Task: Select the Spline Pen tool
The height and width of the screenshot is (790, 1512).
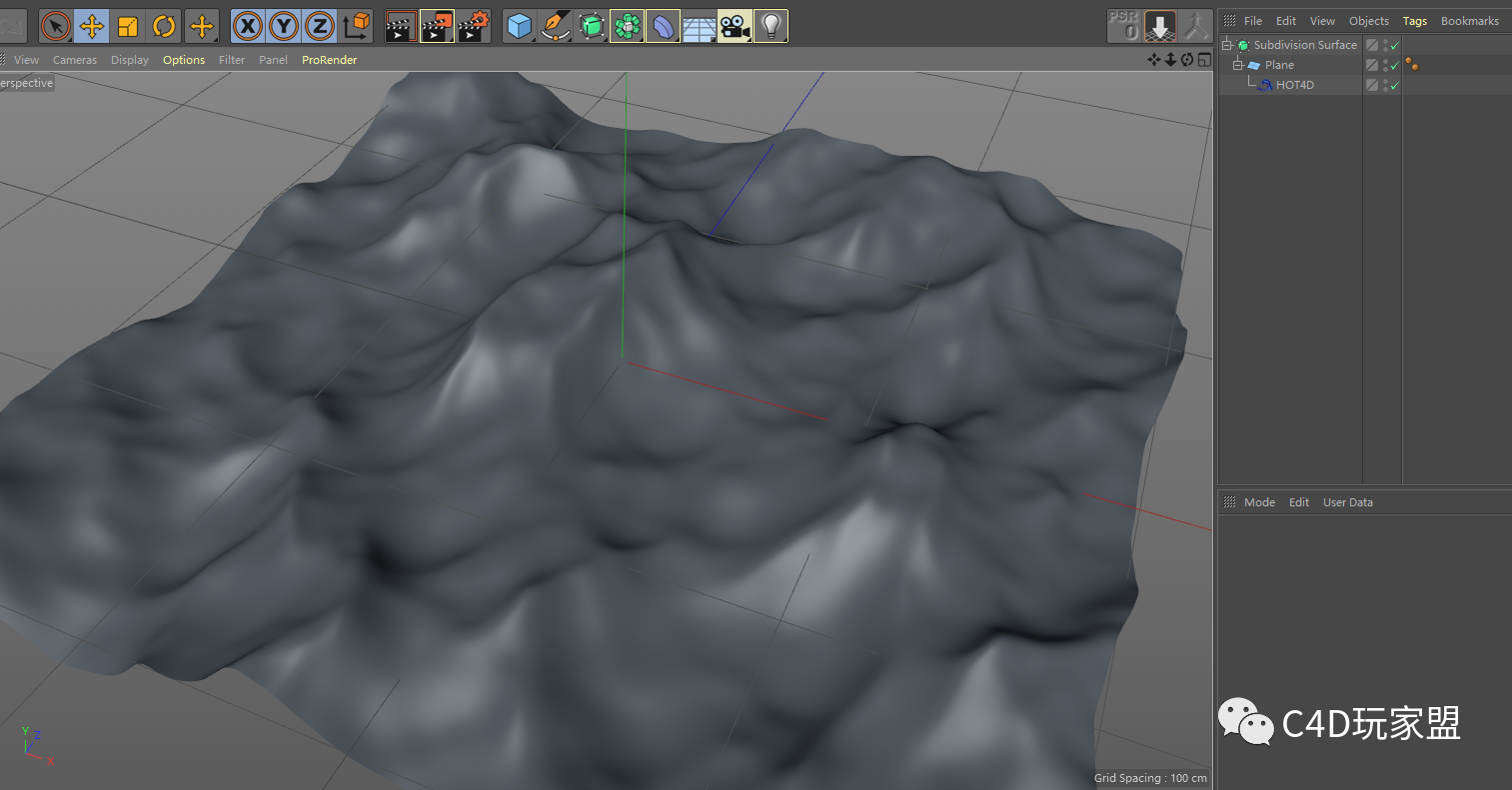Action: pos(556,26)
